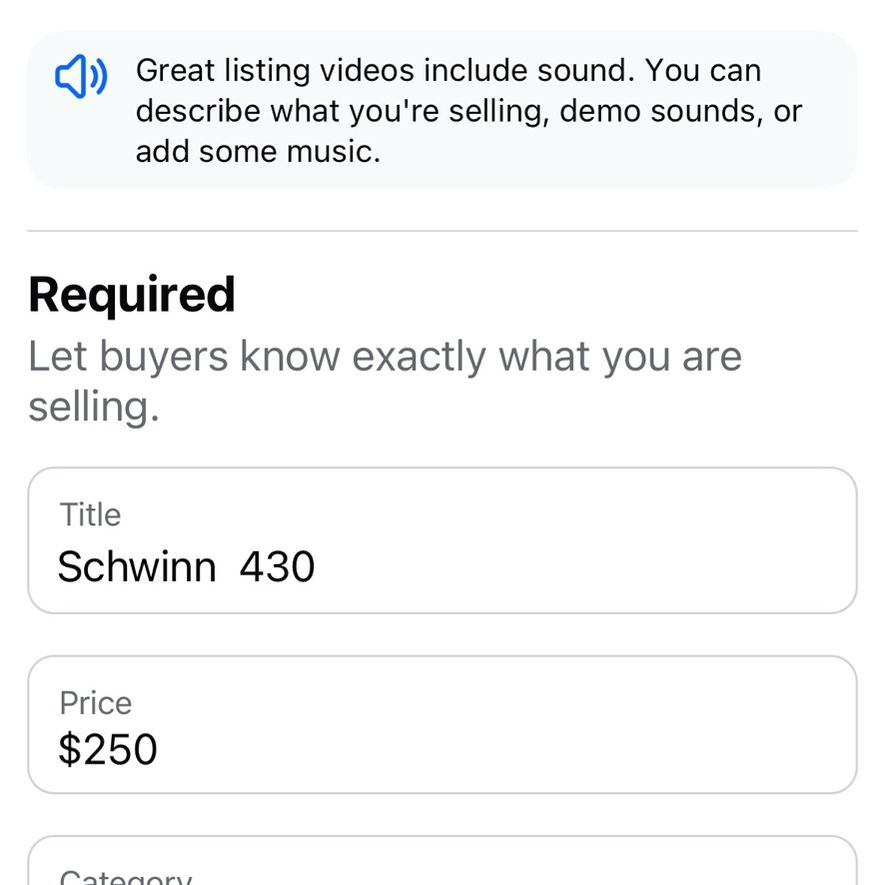
Task: Select the 'Schwinn' word in title
Action: click(x=137, y=567)
